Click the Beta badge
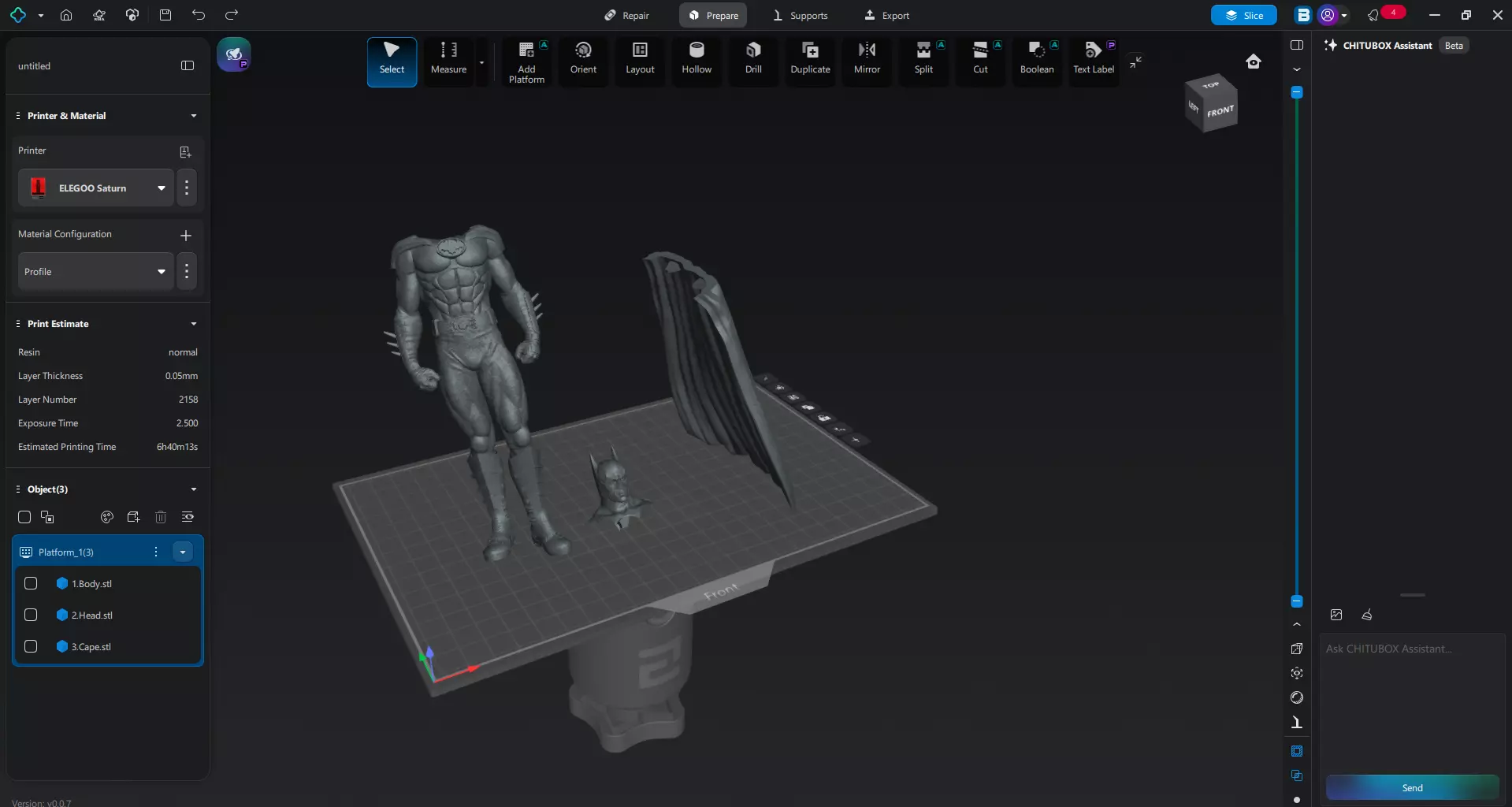Screen dimensions: 1512x807 (1454, 46)
